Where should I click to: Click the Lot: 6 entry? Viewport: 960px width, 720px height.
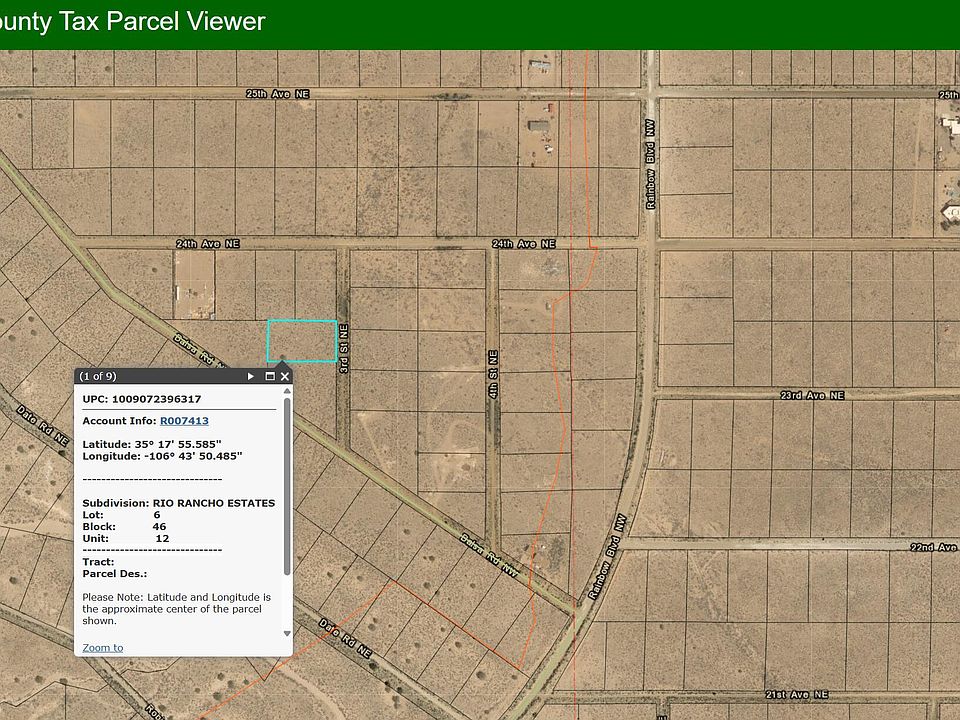pos(121,515)
